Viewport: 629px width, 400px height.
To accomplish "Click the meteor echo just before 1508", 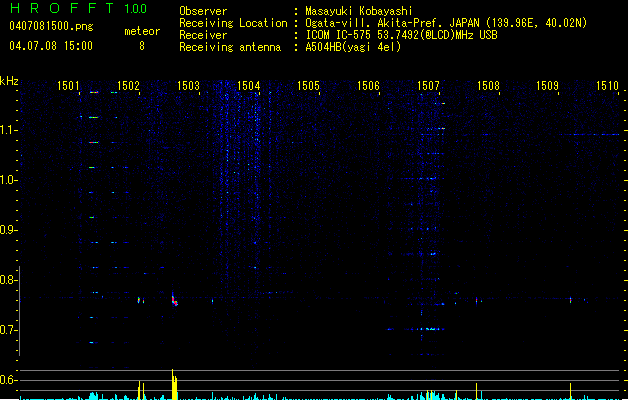I will 477,300.
